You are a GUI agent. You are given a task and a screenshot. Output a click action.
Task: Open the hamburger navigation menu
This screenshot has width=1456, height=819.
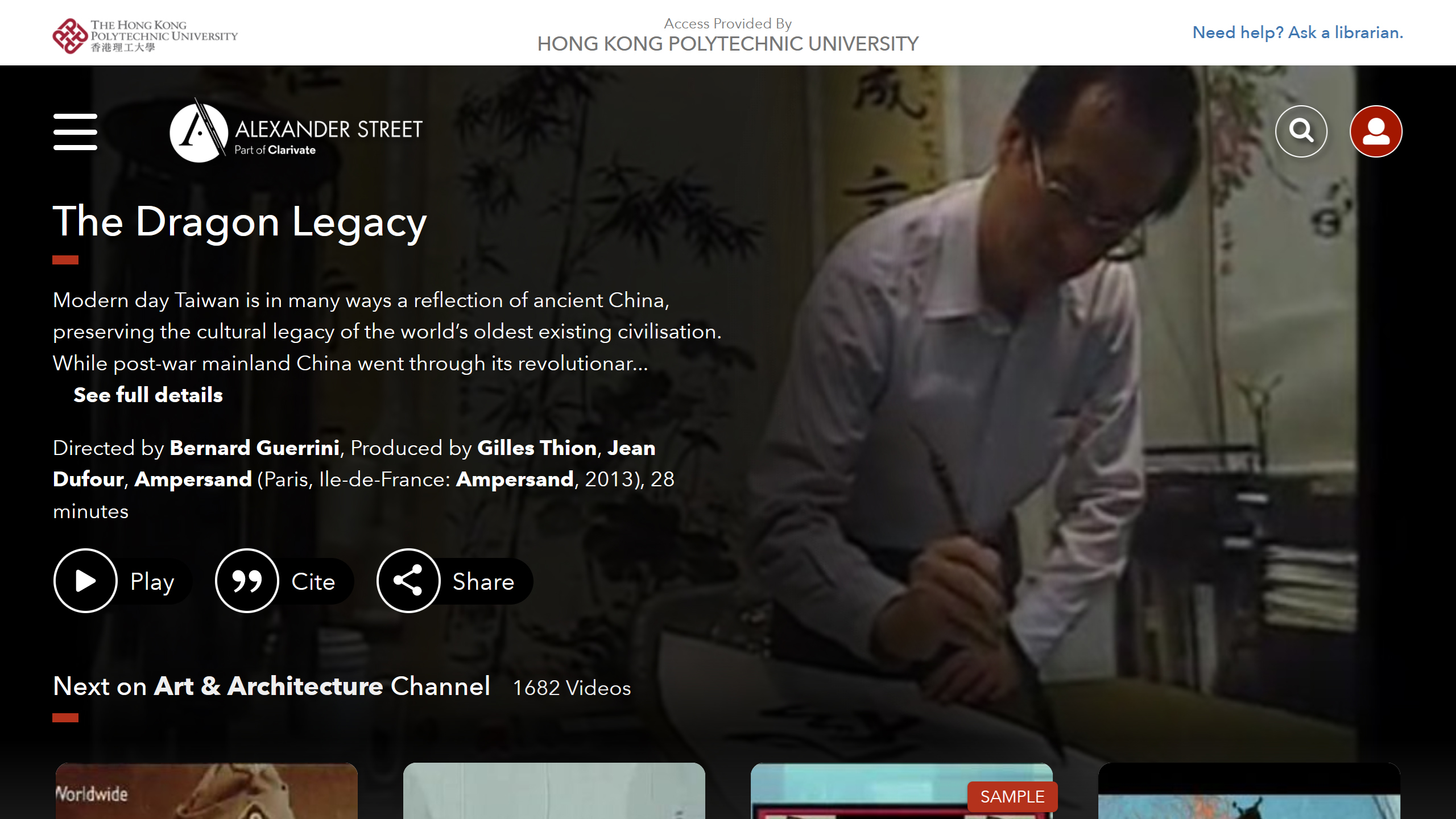(x=75, y=131)
